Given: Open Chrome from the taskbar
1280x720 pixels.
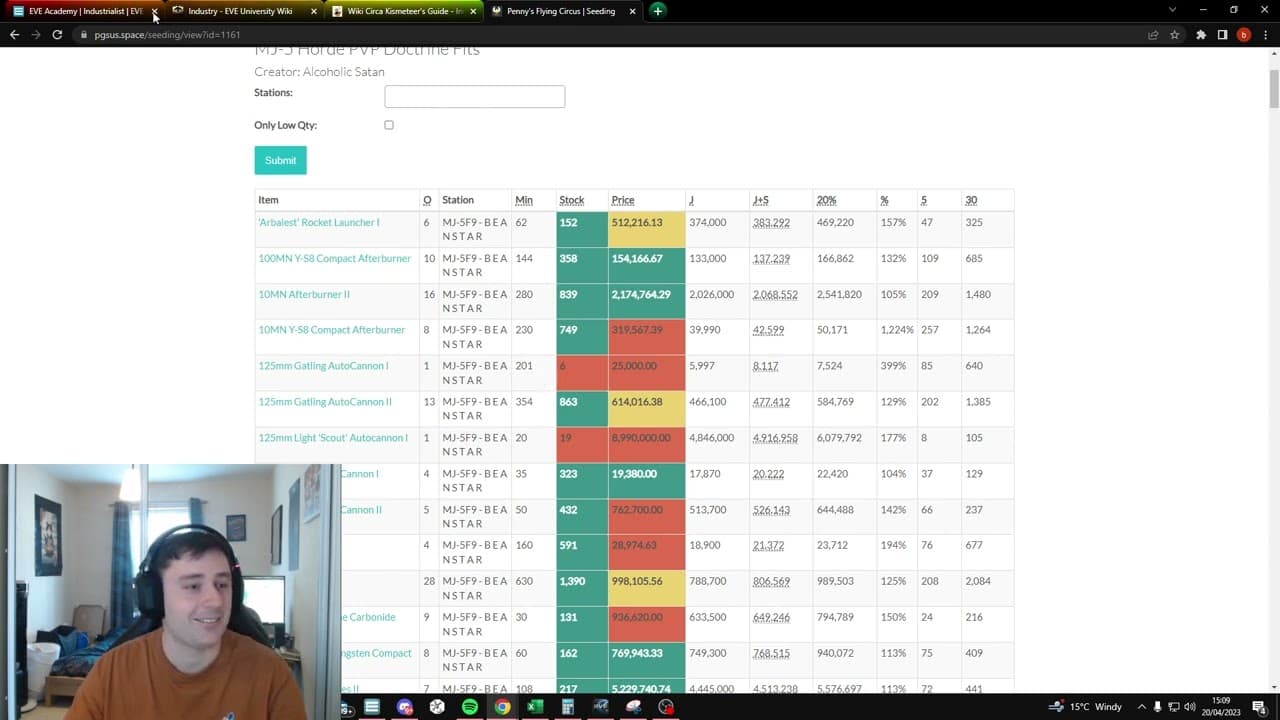Looking at the screenshot, I should click(x=502, y=707).
